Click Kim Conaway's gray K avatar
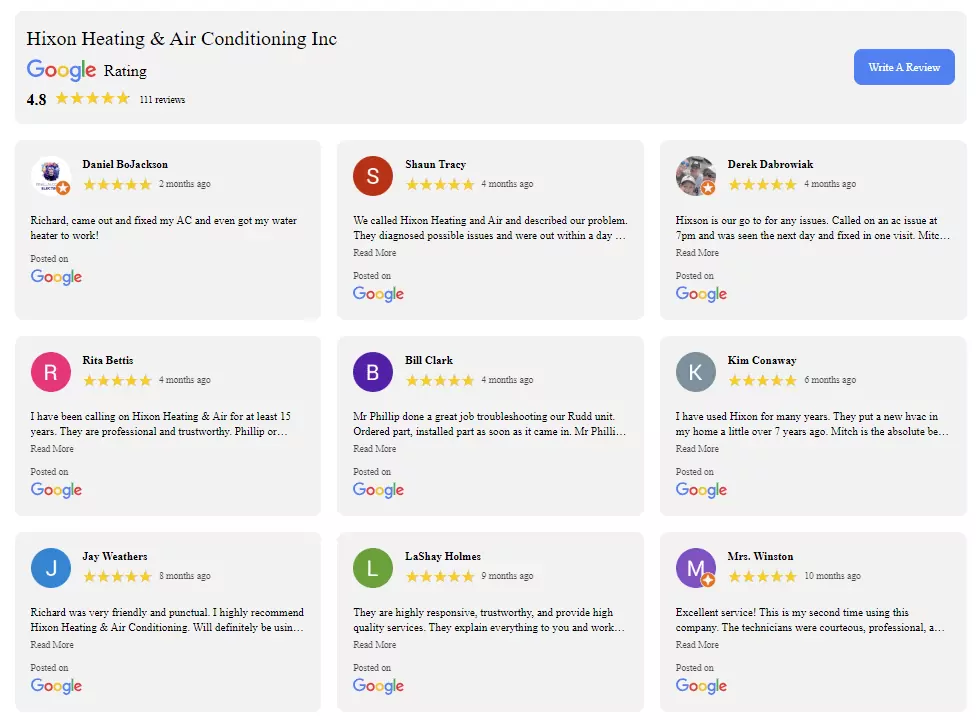980x720 pixels. [x=695, y=372]
